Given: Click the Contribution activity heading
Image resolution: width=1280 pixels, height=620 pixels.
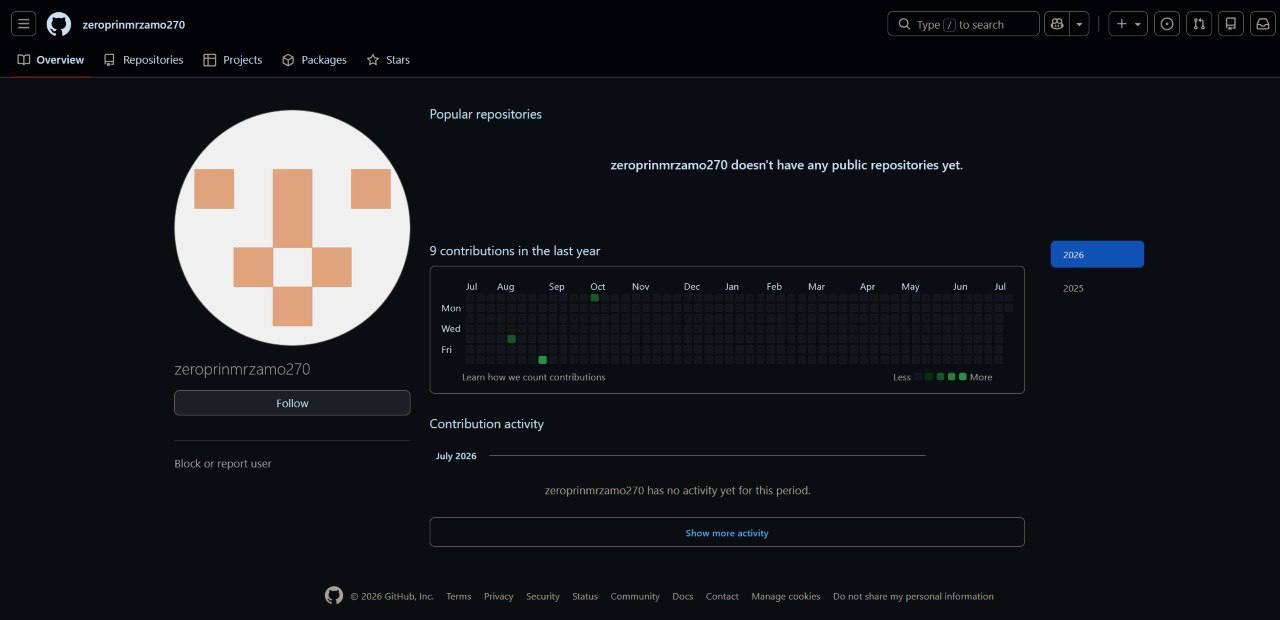Looking at the screenshot, I should coord(487,424).
